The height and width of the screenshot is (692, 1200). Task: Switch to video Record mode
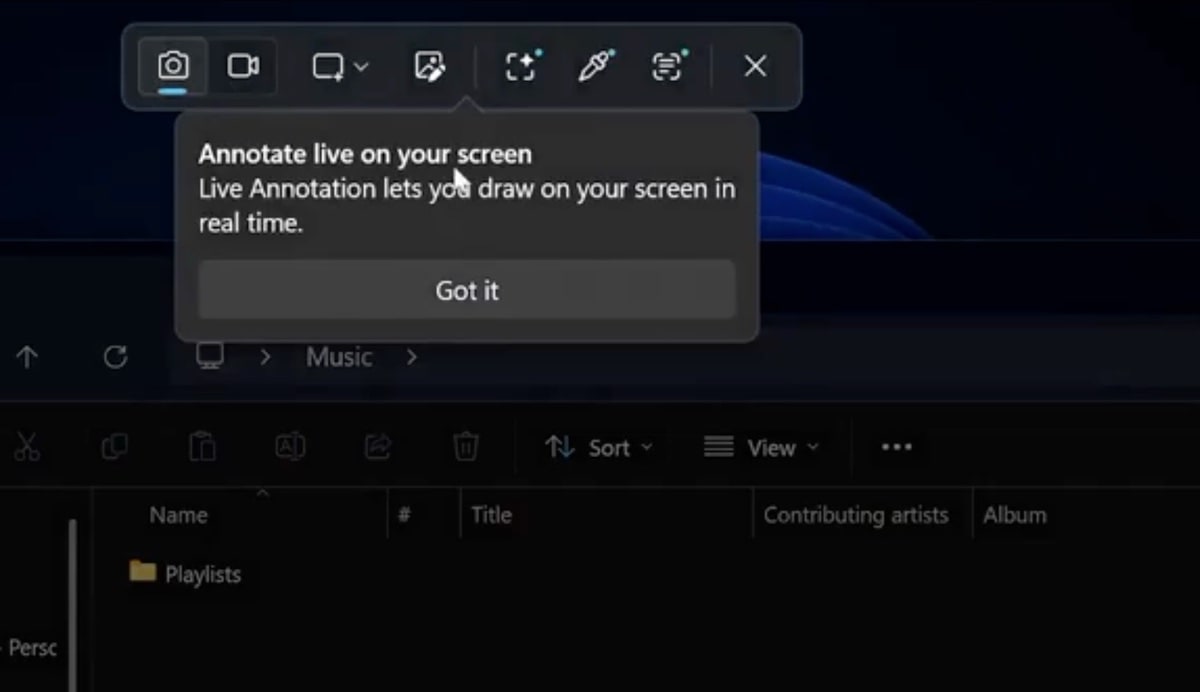pyautogui.click(x=243, y=67)
